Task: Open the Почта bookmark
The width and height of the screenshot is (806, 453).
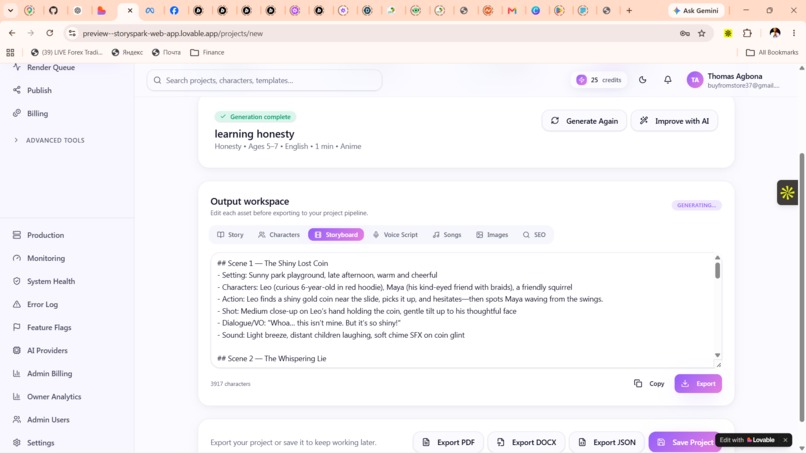Action: coord(167,52)
